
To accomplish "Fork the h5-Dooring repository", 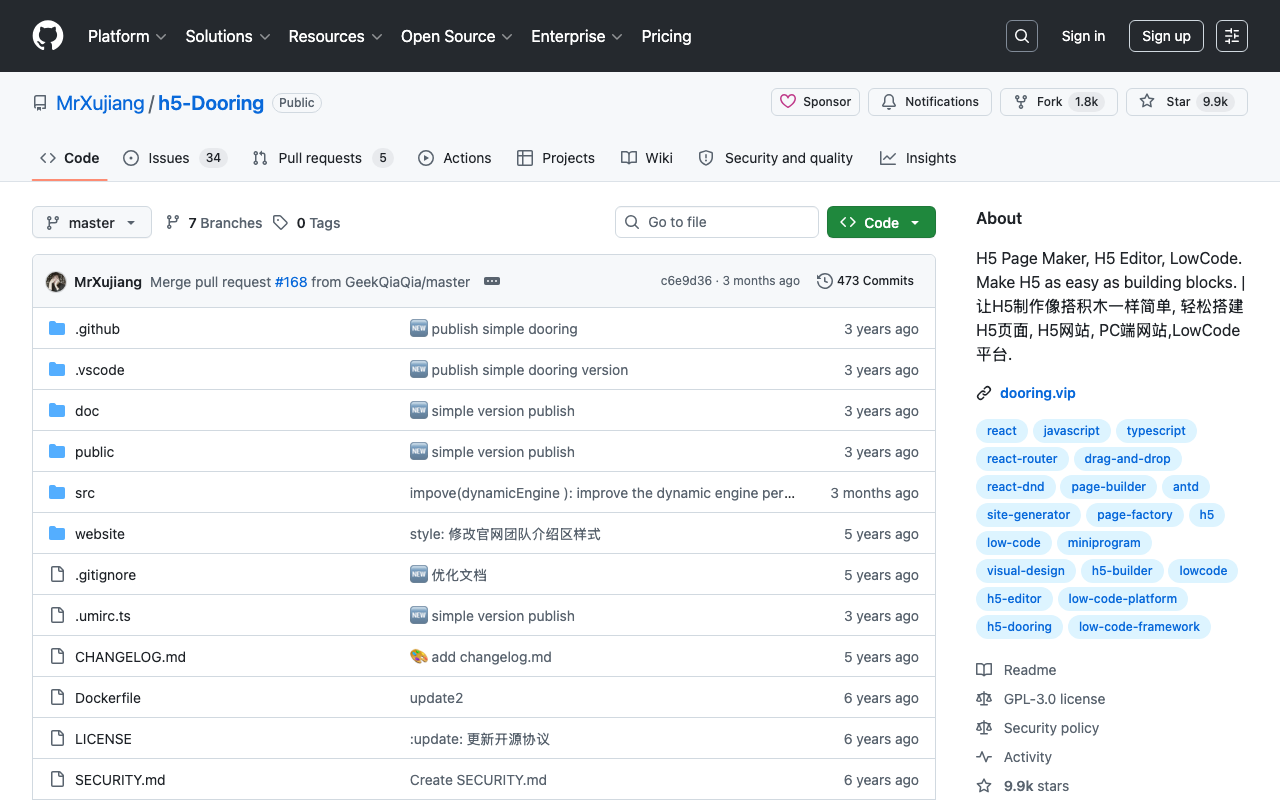I will [x=1058, y=102].
